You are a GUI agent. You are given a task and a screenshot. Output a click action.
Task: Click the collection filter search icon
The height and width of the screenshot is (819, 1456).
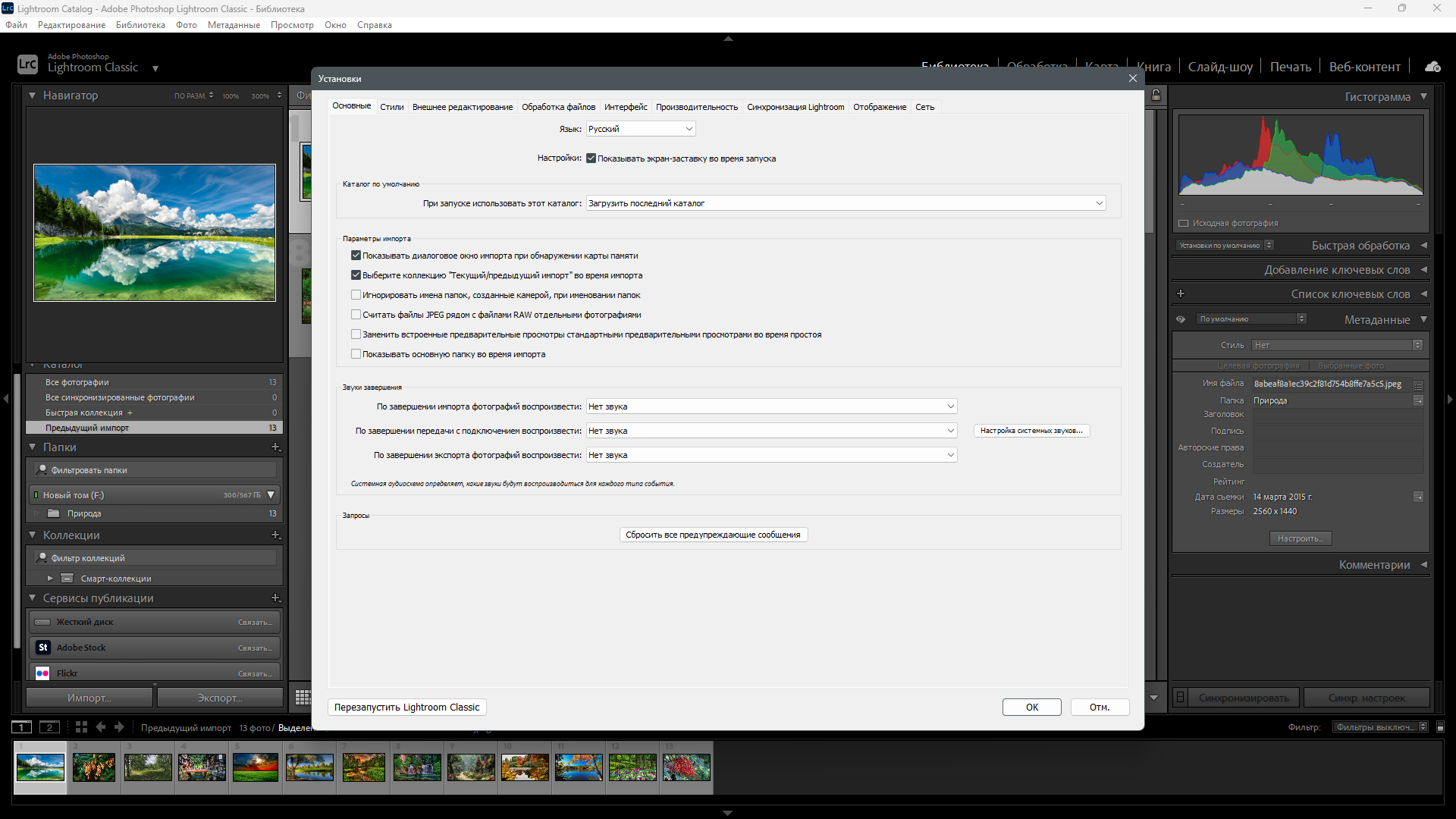(42, 558)
